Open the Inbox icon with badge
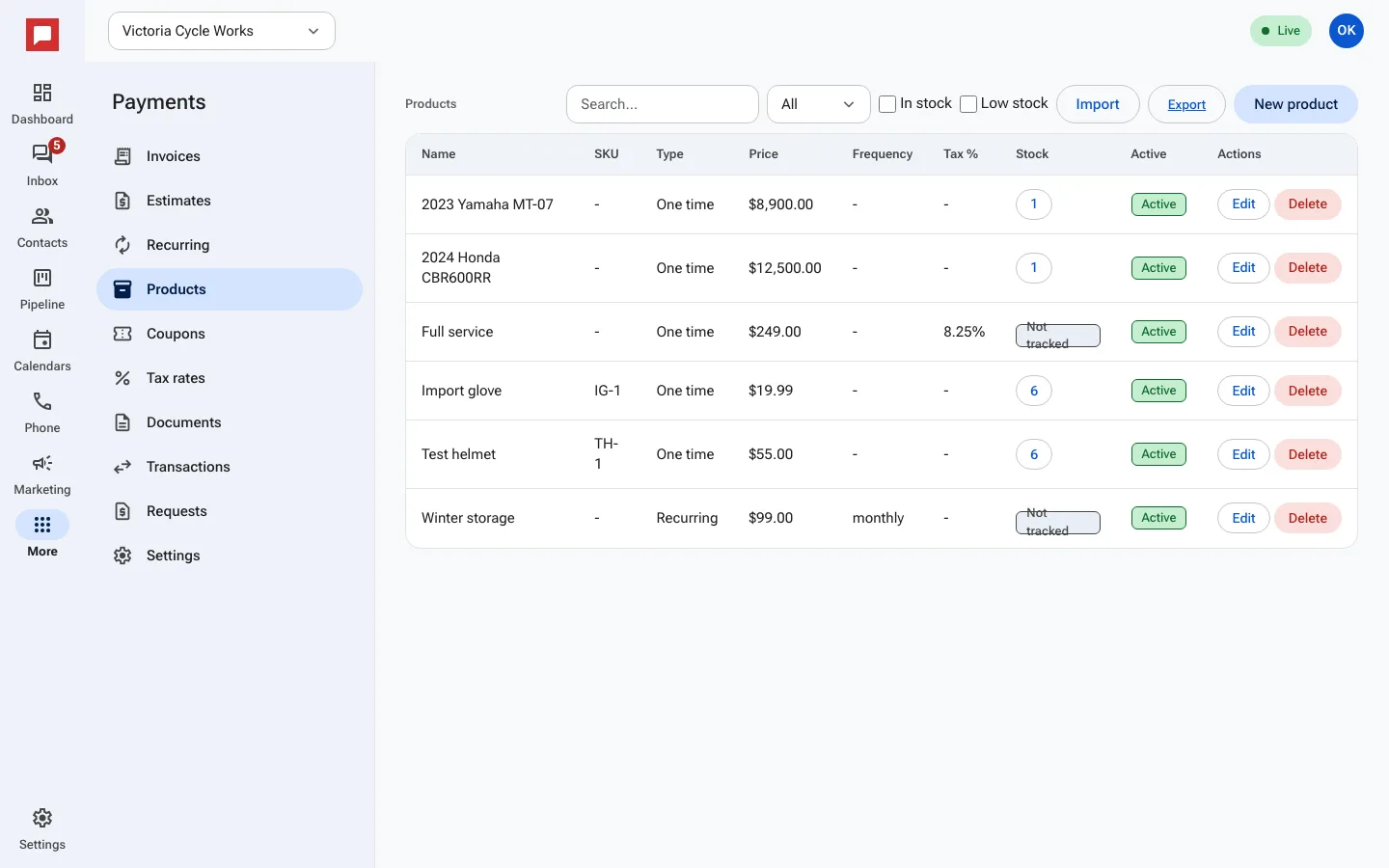Screen dimensions: 1389x868 click(x=42, y=153)
